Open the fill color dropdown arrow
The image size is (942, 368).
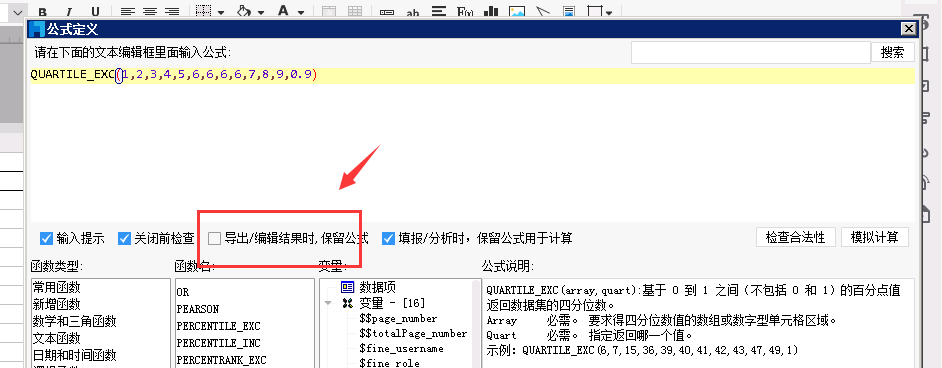point(261,12)
